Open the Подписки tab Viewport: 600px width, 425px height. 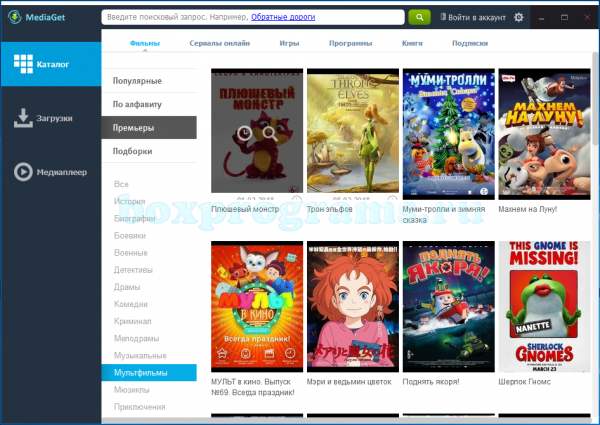pyautogui.click(x=470, y=43)
